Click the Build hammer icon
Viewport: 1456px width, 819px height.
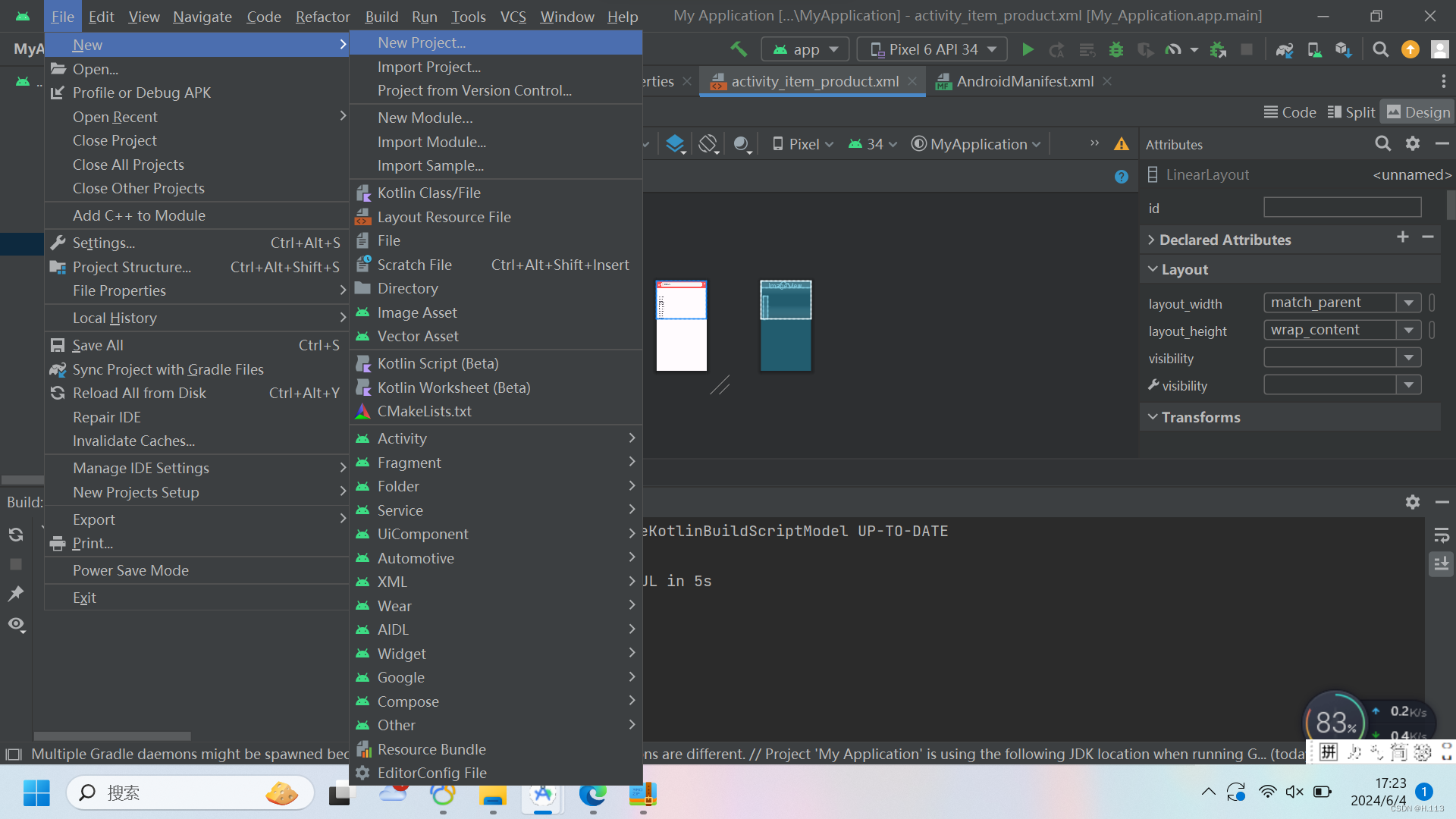tap(738, 50)
